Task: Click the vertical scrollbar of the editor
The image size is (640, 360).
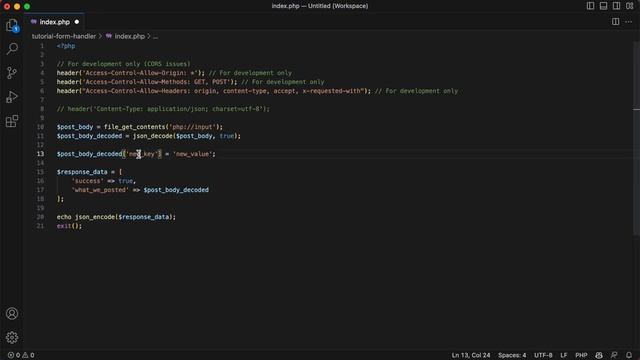Action: [x=636, y=139]
